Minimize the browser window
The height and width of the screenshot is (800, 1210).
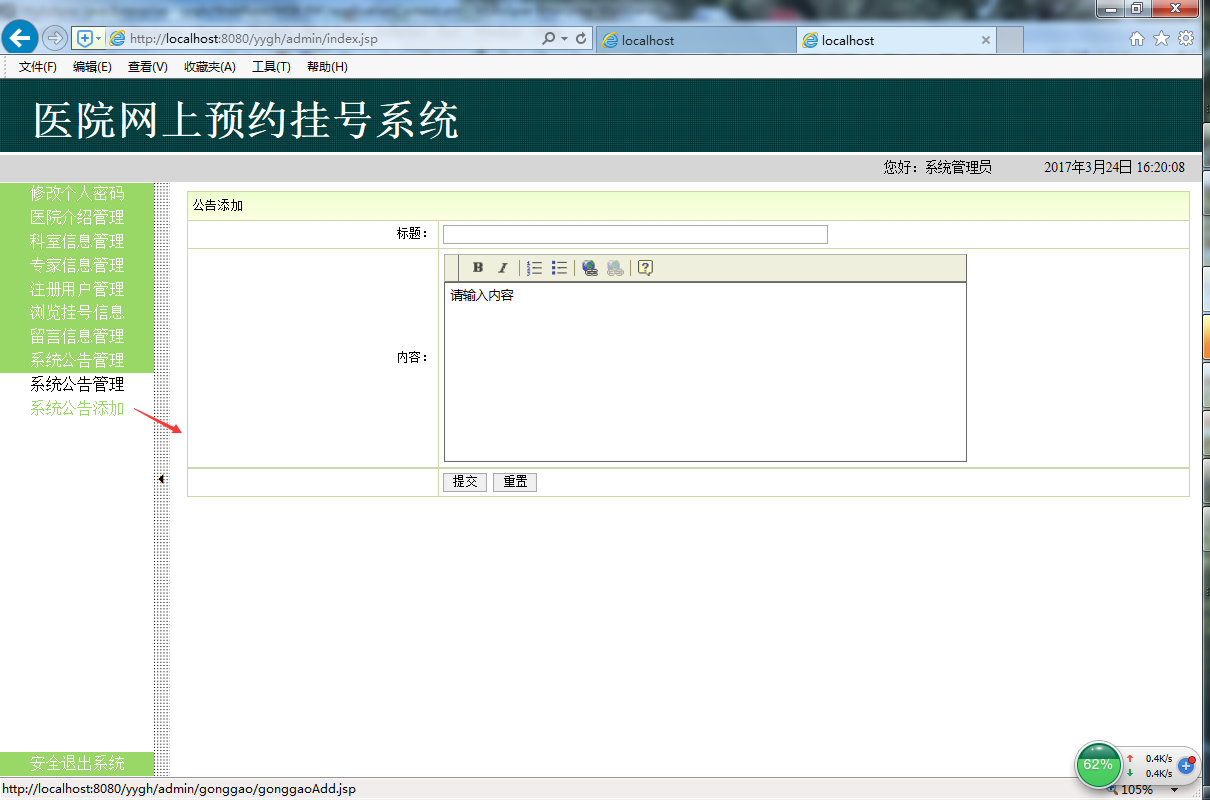1111,9
